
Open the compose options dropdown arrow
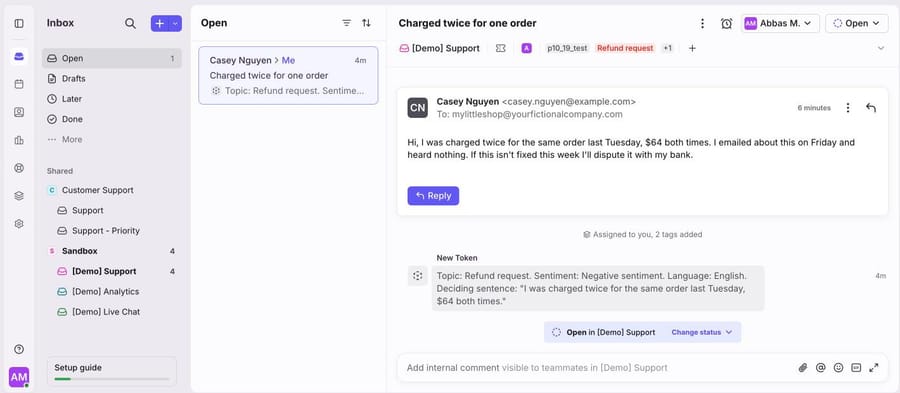[x=176, y=24]
